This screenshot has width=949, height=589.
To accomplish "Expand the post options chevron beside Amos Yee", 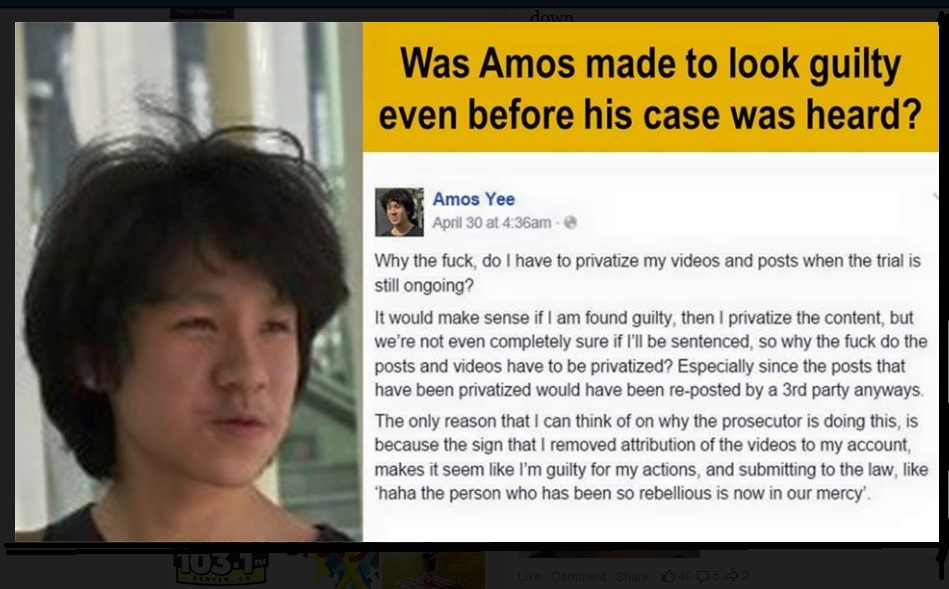I will click(x=935, y=196).
